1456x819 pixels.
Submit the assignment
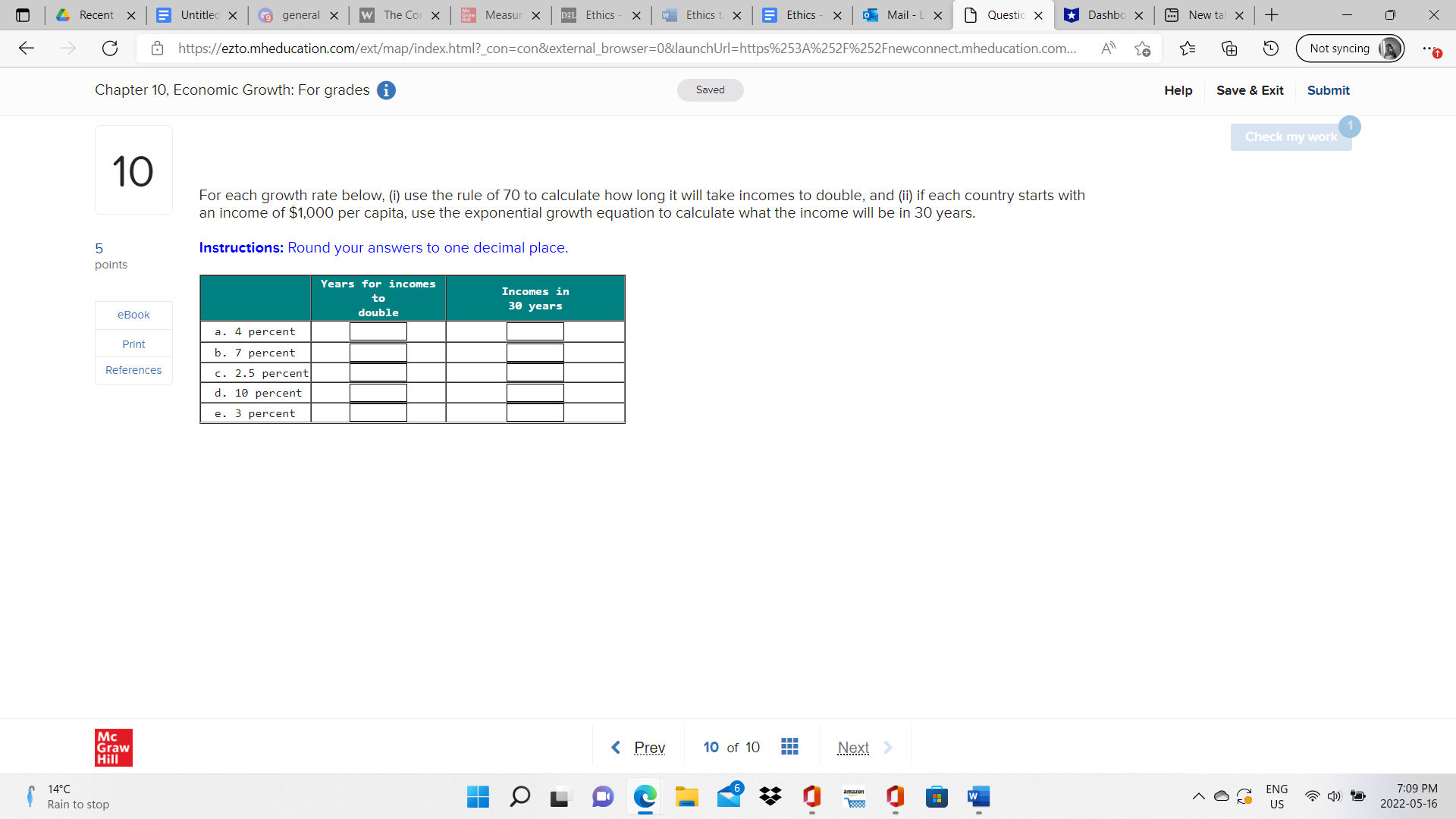pyautogui.click(x=1328, y=90)
